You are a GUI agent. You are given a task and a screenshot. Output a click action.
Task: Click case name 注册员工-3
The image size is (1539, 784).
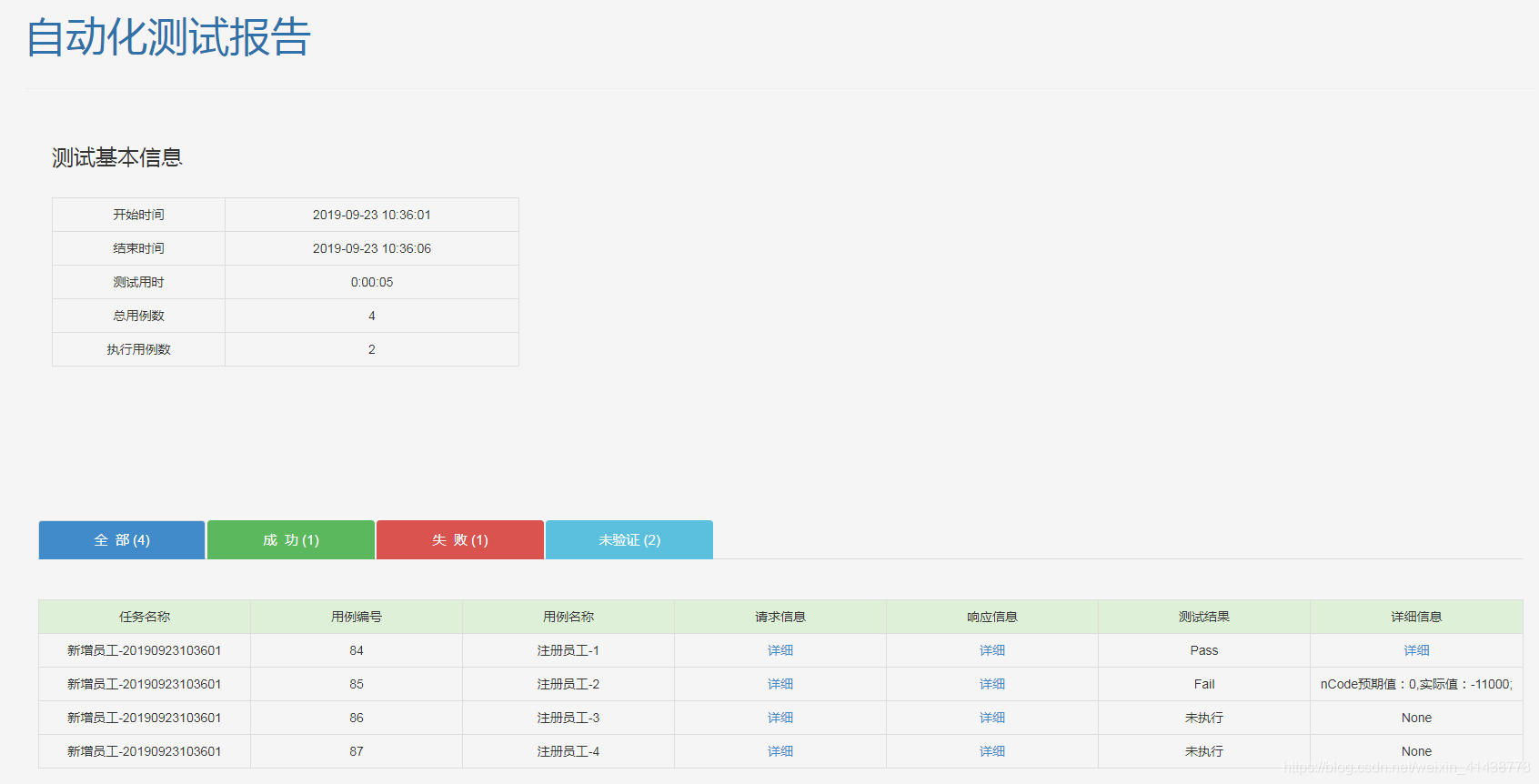click(x=568, y=718)
